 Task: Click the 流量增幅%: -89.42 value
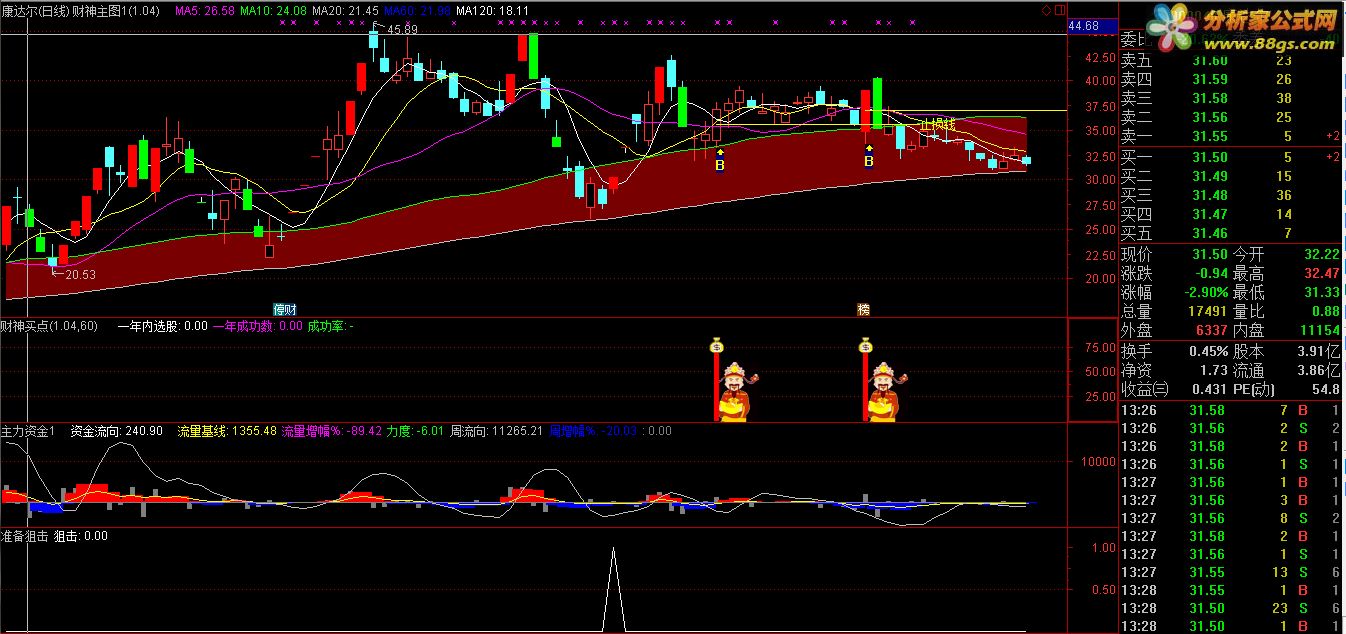click(332, 431)
